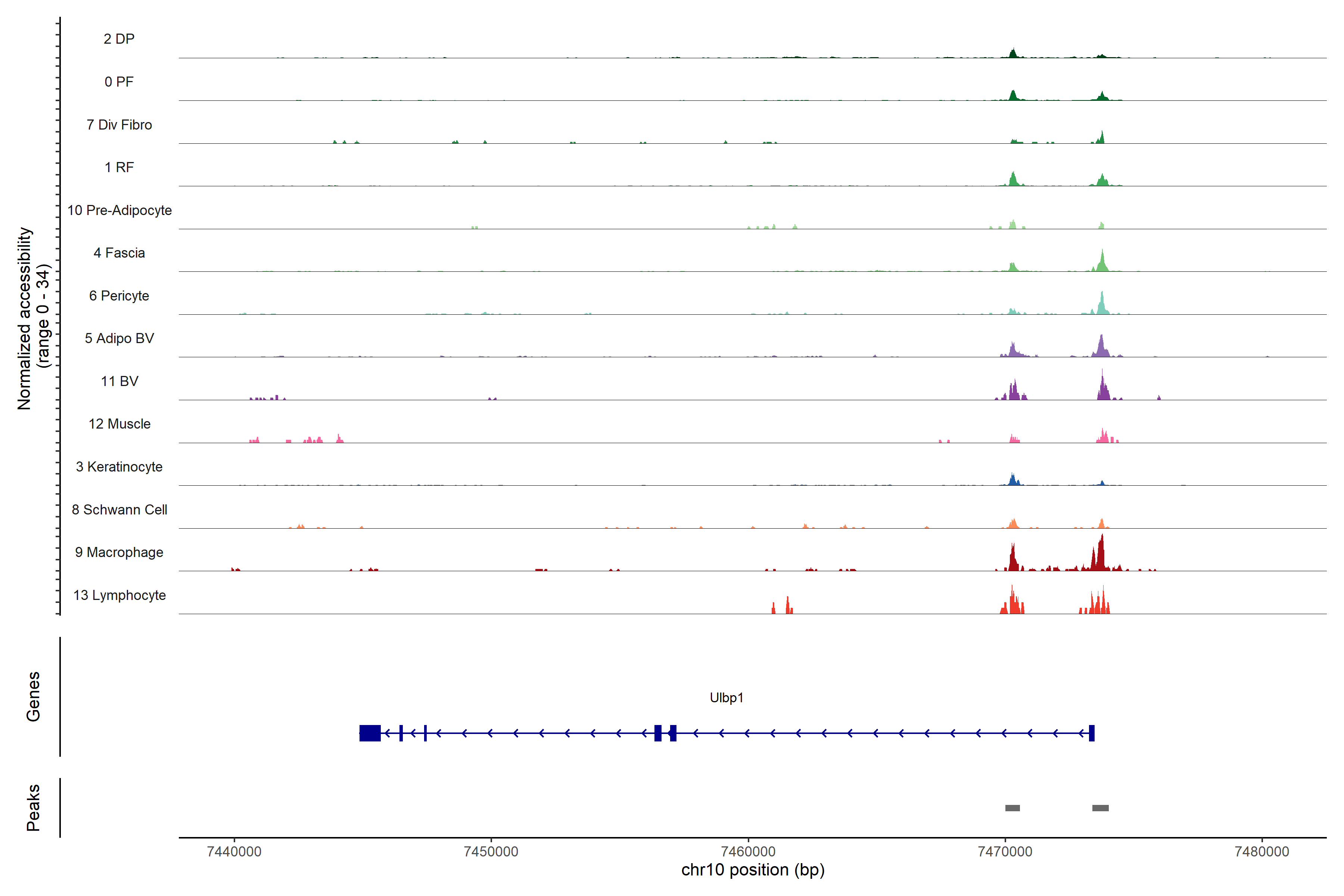1344x896 pixels.
Task: Click the 8 Schwann Cell label
Action: click(119, 510)
